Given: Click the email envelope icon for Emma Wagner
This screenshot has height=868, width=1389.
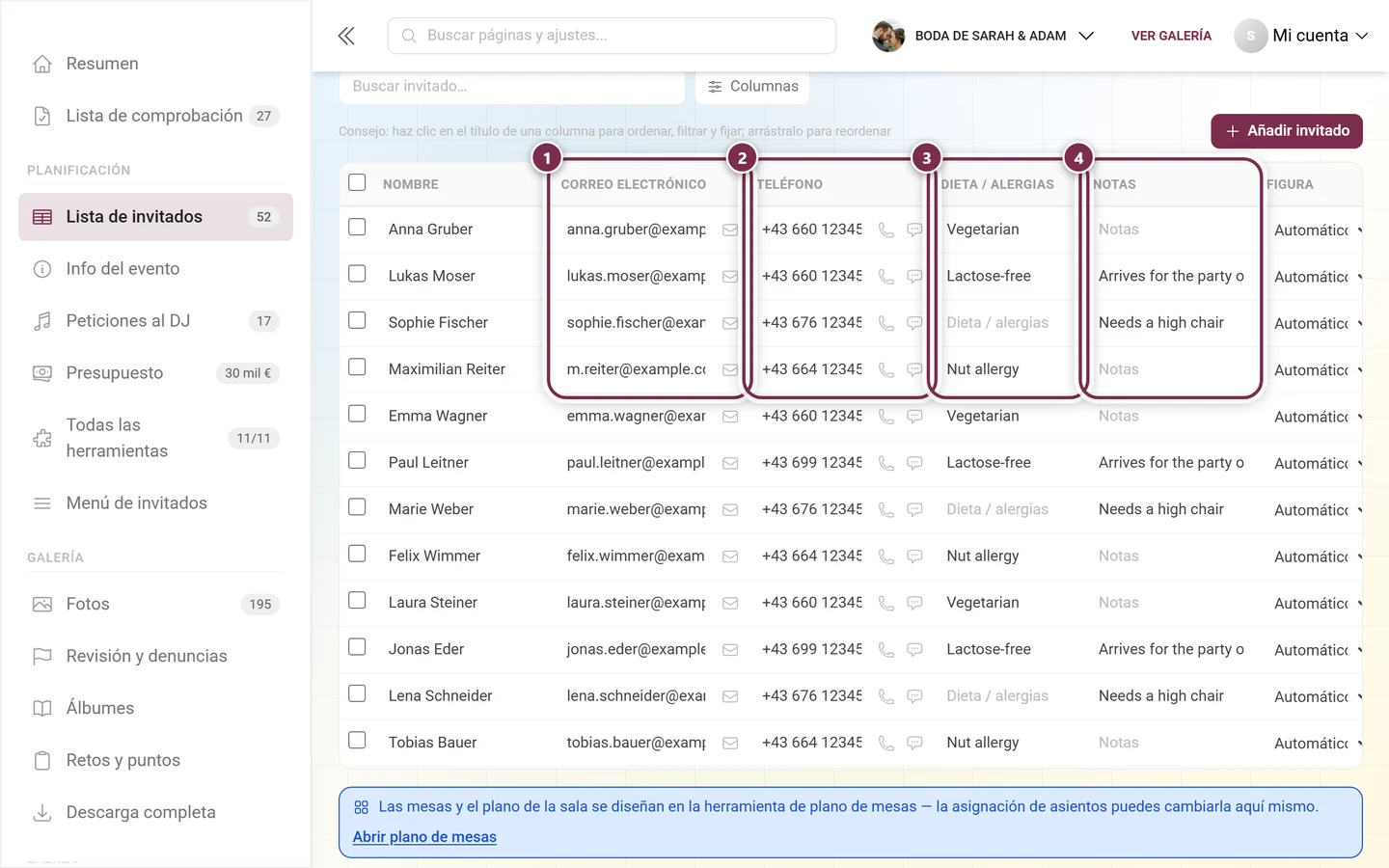Looking at the screenshot, I should click(x=730, y=417).
